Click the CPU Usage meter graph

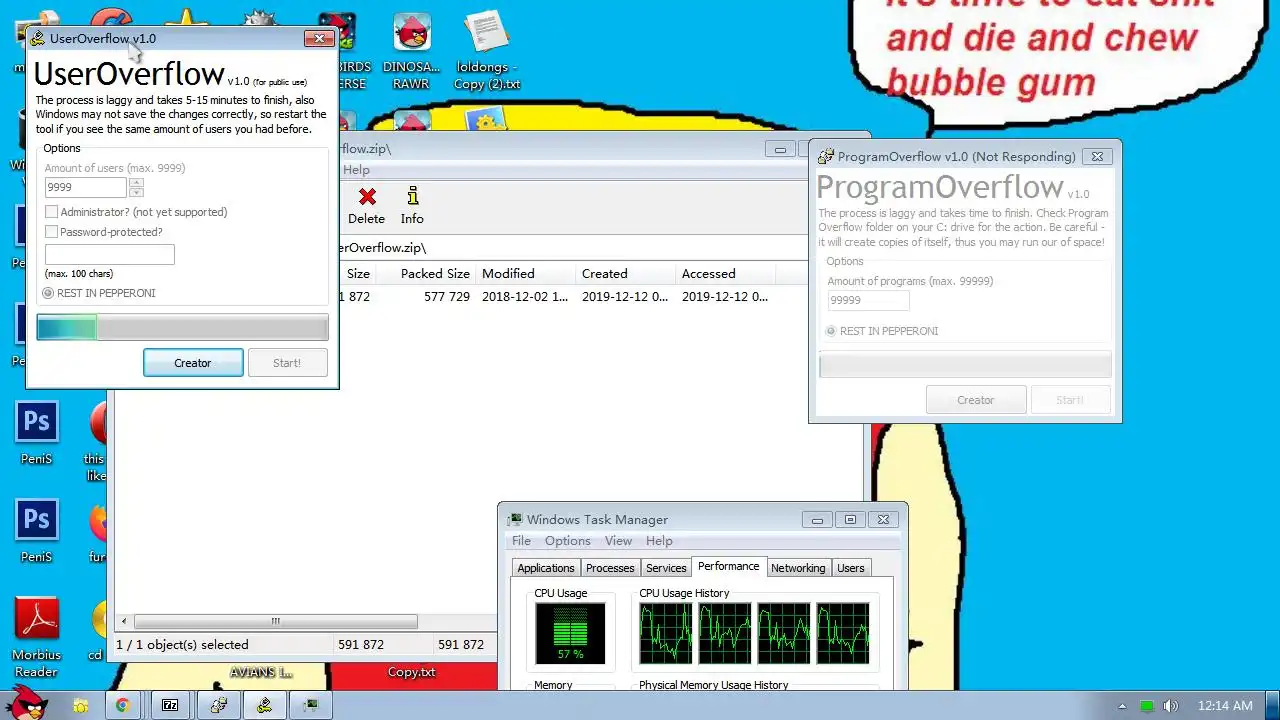click(x=570, y=632)
